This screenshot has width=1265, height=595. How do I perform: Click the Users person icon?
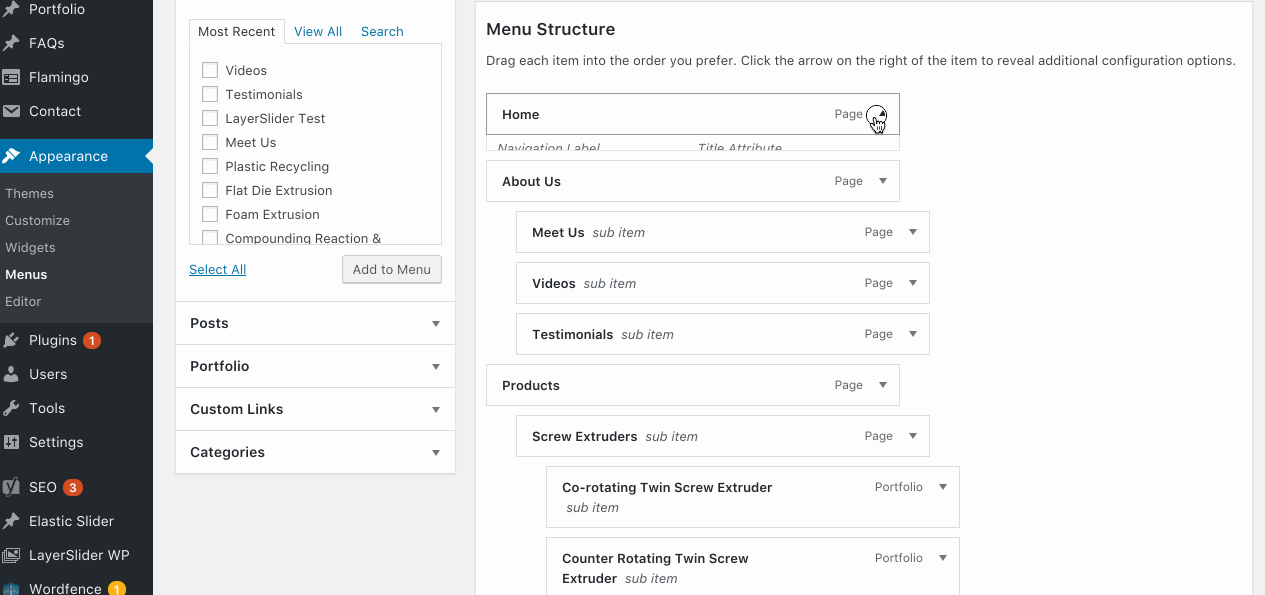tap(12, 374)
